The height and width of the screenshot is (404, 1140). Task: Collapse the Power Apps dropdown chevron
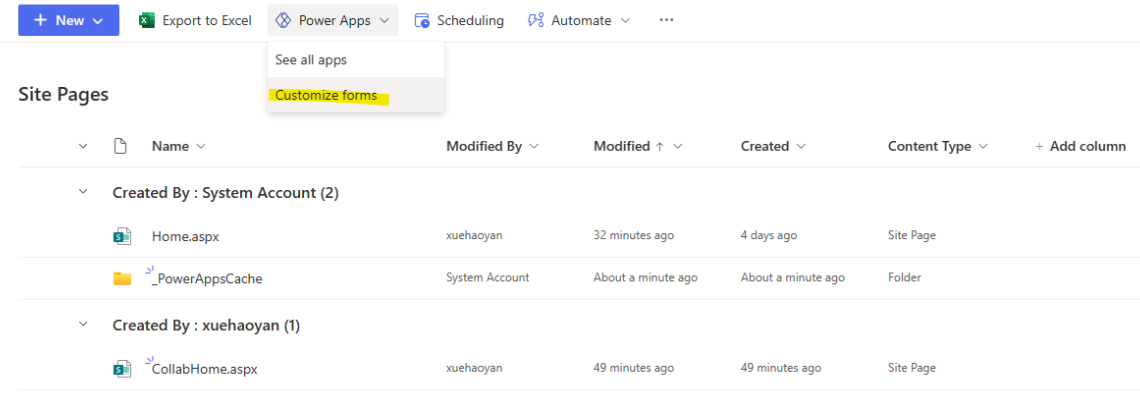click(385, 20)
